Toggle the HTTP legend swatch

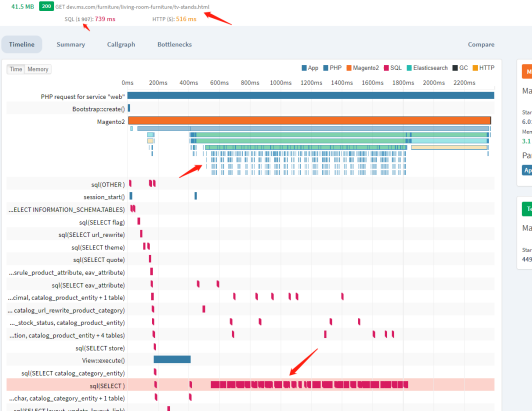tap(475, 68)
